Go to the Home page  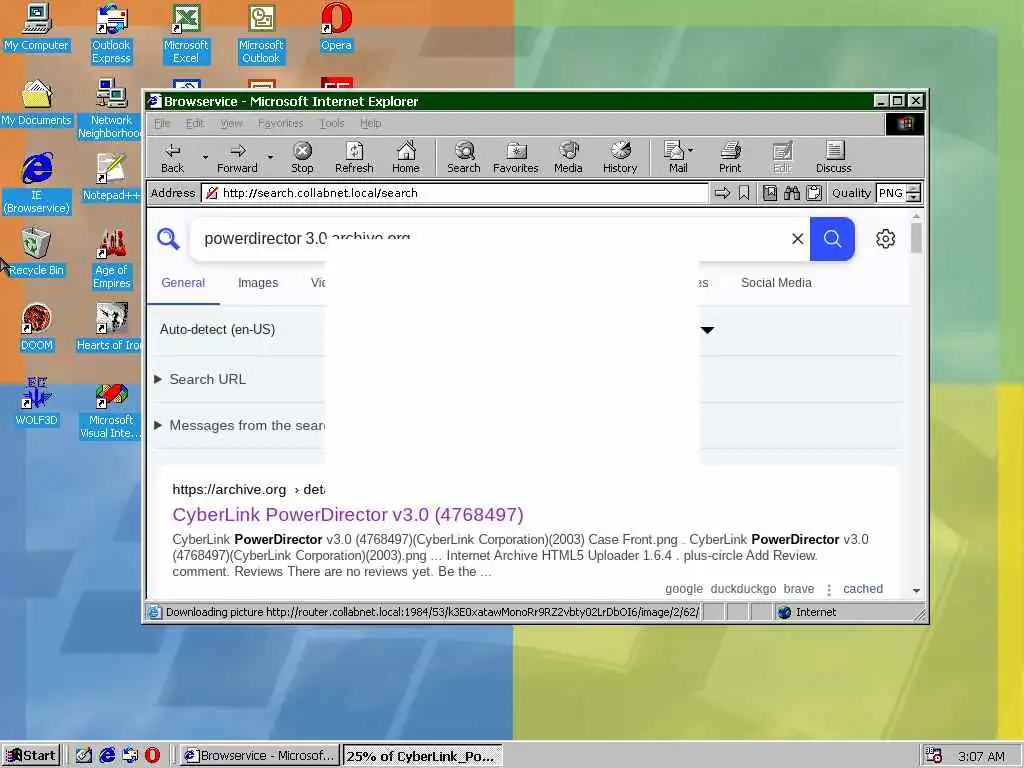pyautogui.click(x=406, y=158)
